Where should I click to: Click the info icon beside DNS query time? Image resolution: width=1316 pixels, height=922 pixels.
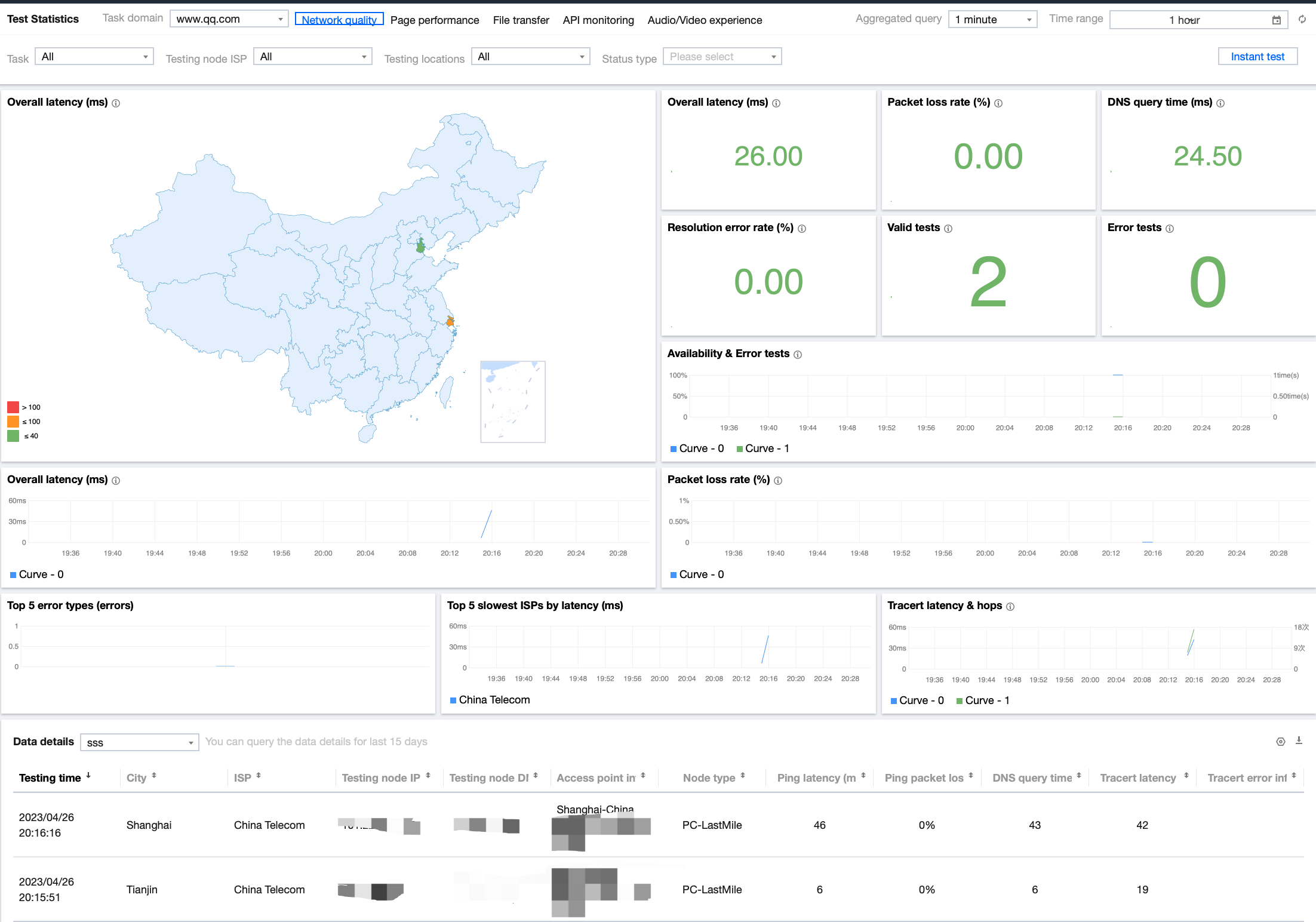coord(1220,103)
